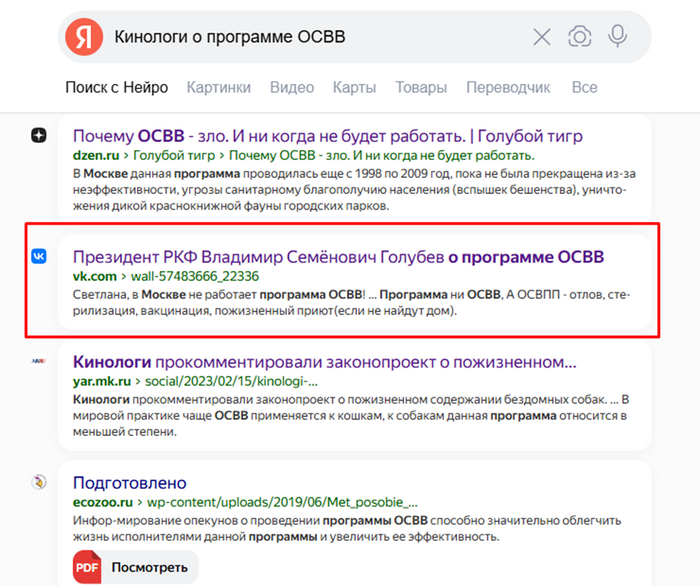Go to Товары tab
The height and width of the screenshot is (586, 700).
[x=421, y=87]
